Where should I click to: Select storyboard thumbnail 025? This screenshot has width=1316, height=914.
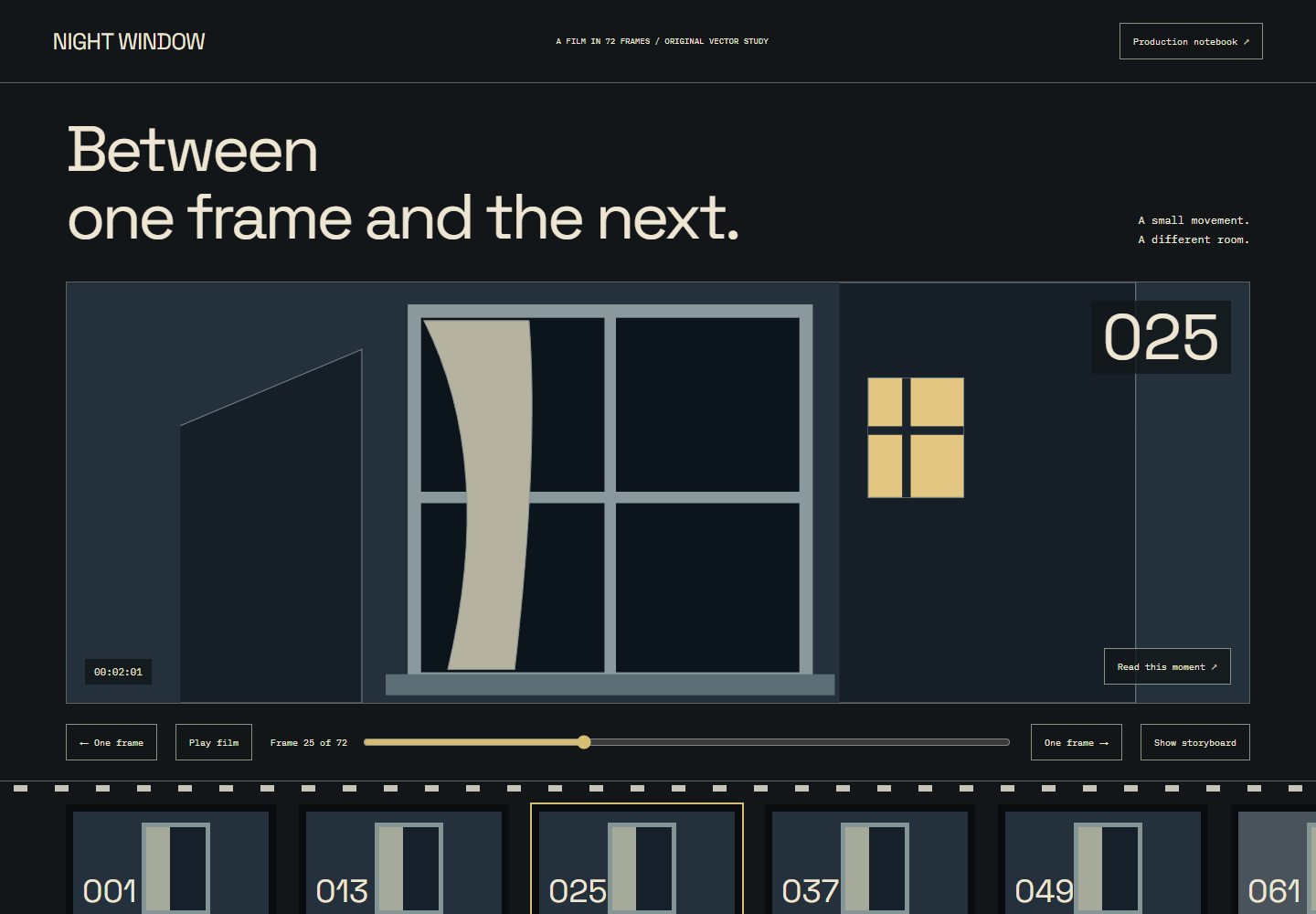pos(637,859)
